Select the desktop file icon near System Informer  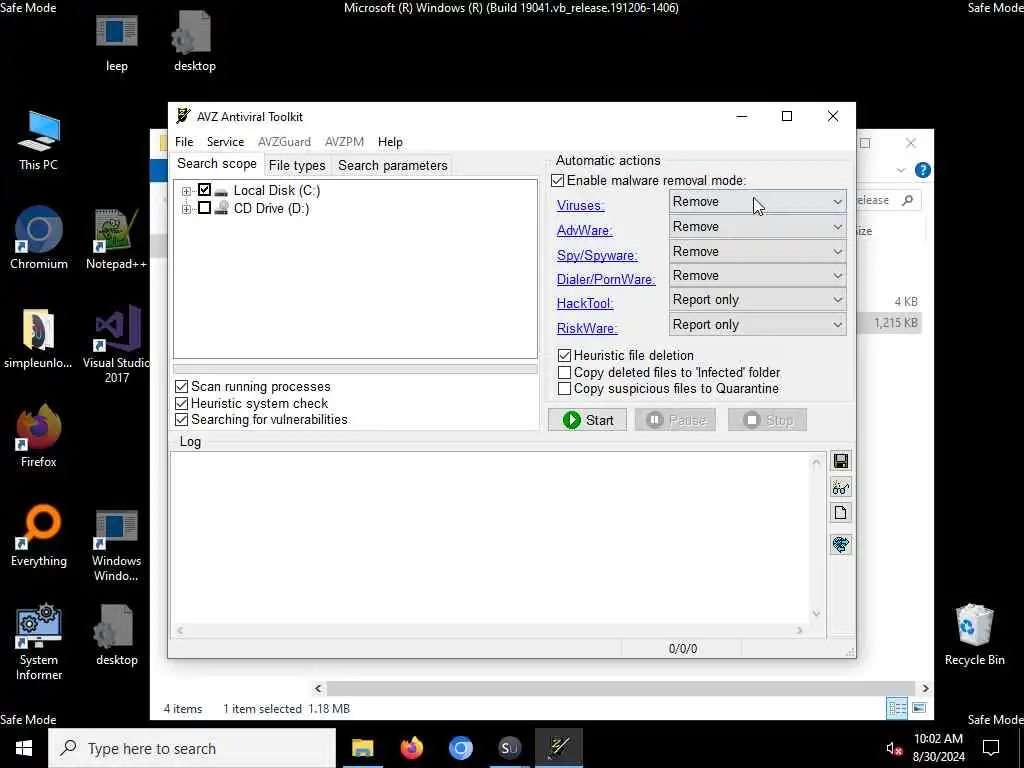coord(116,635)
